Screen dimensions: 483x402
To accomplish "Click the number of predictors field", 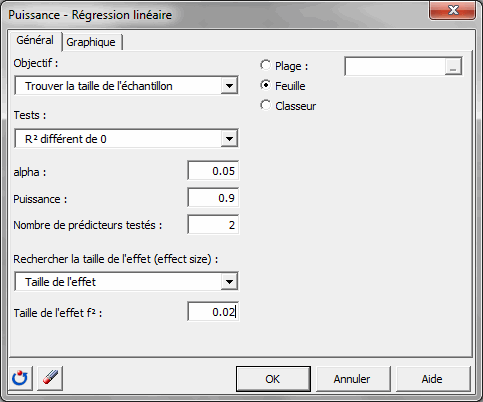I will coord(213,225).
